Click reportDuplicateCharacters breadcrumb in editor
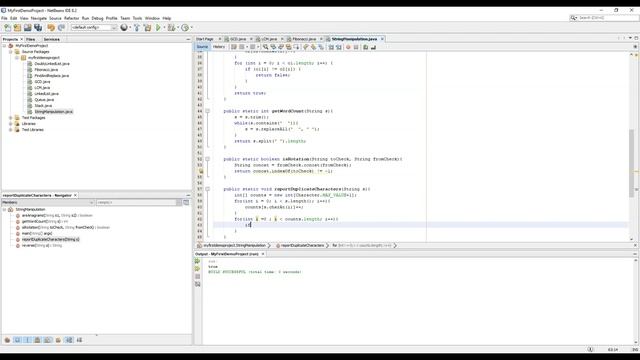This screenshot has width=640, height=360. click(x=302, y=246)
